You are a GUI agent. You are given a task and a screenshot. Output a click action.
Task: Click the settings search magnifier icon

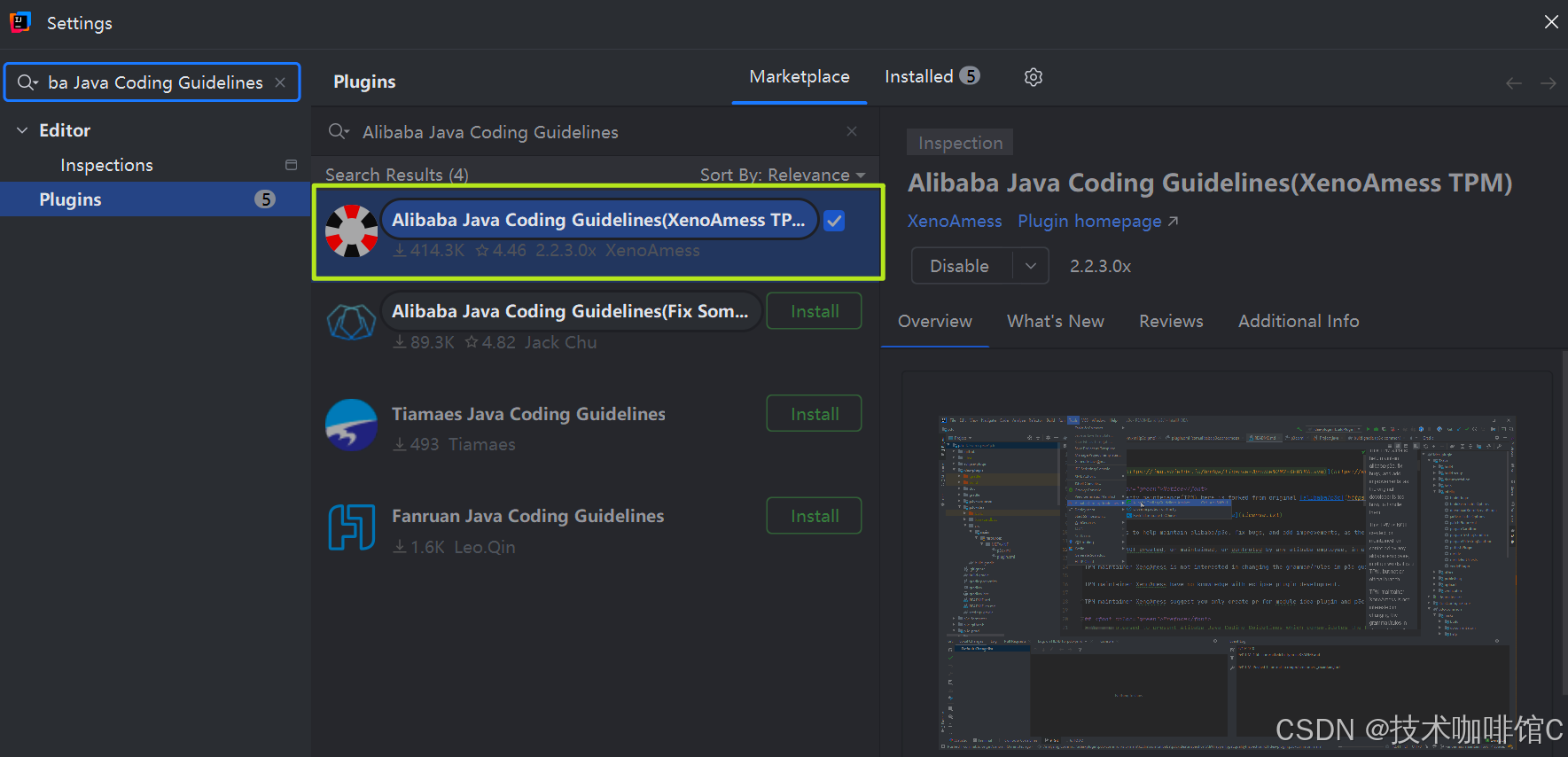[27, 82]
